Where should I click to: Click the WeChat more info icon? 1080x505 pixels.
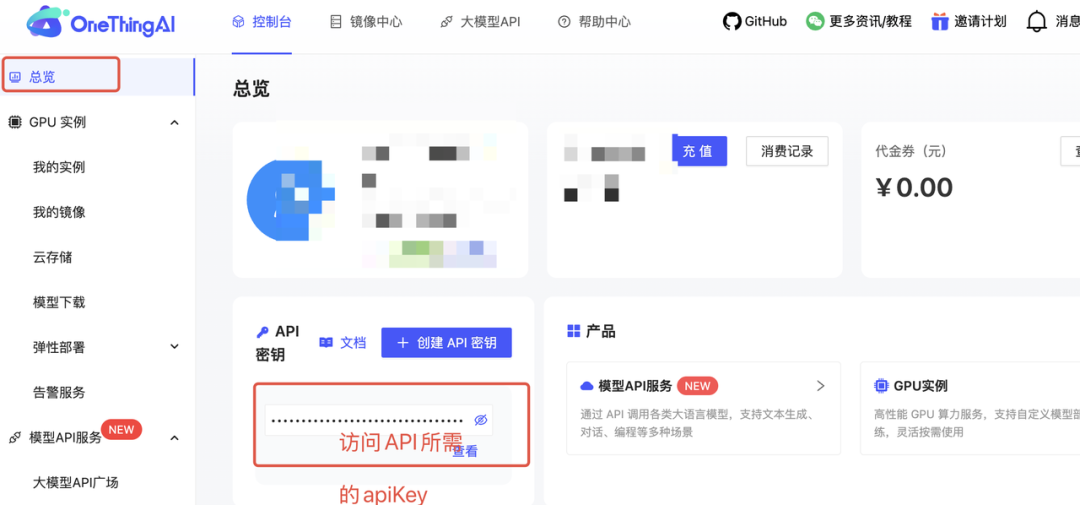(815, 21)
